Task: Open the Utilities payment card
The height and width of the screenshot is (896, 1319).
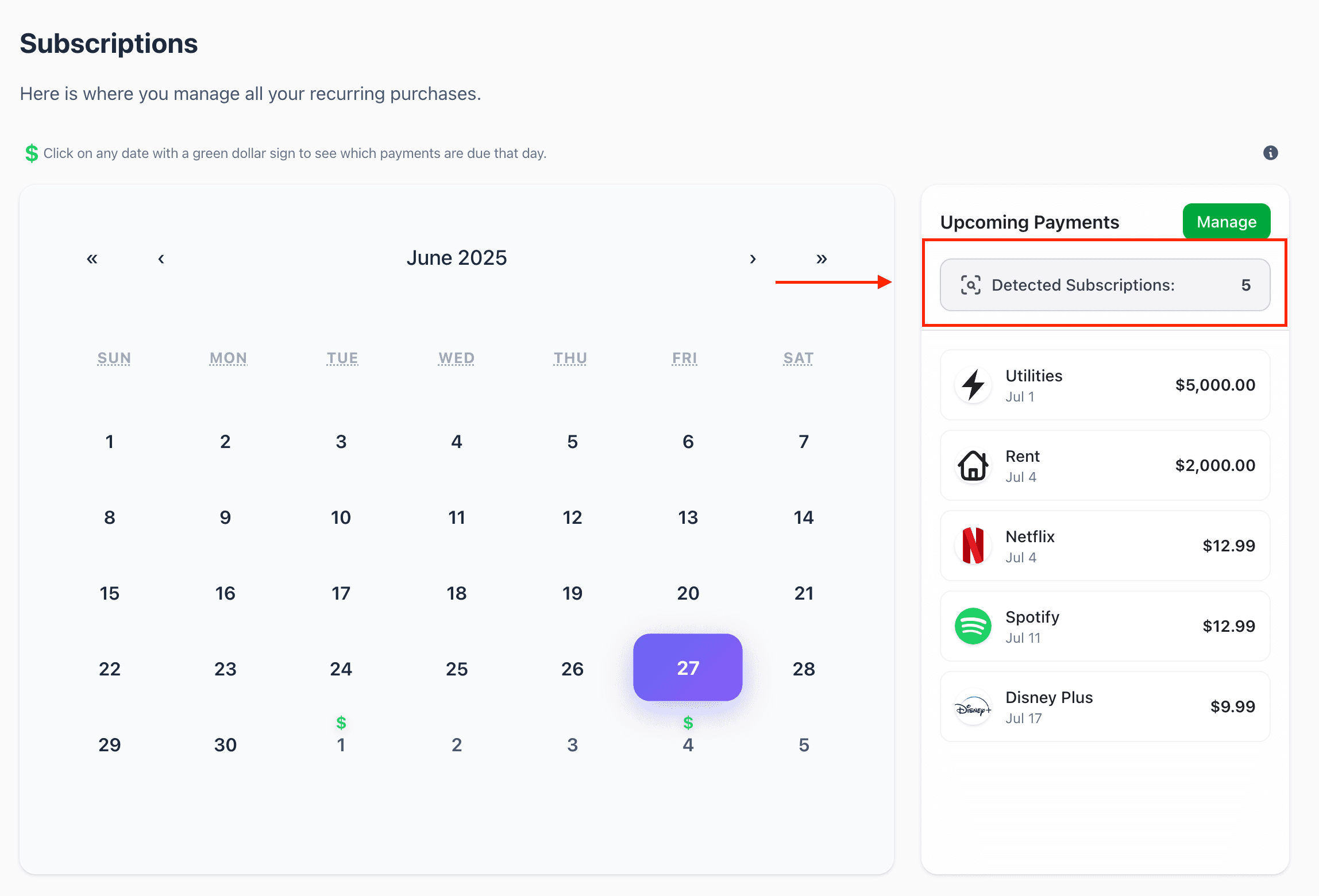Action: coord(1105,385)
